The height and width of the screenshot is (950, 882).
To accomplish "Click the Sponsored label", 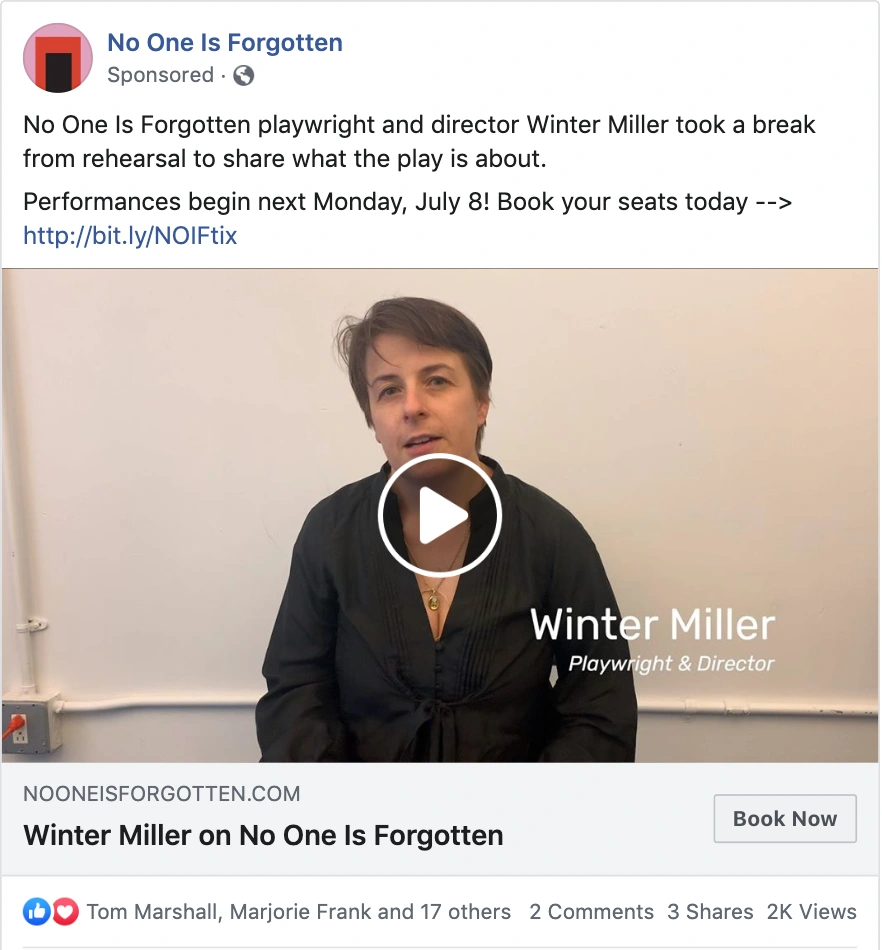I will [161, 75].
